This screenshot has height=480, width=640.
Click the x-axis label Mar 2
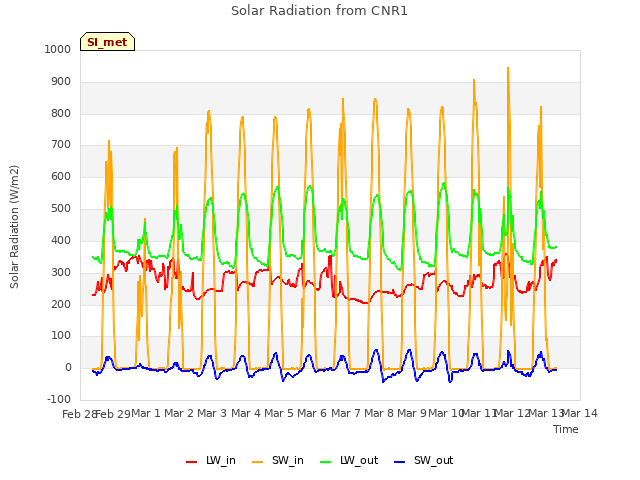pyautogui.click(x=179, y=413)
